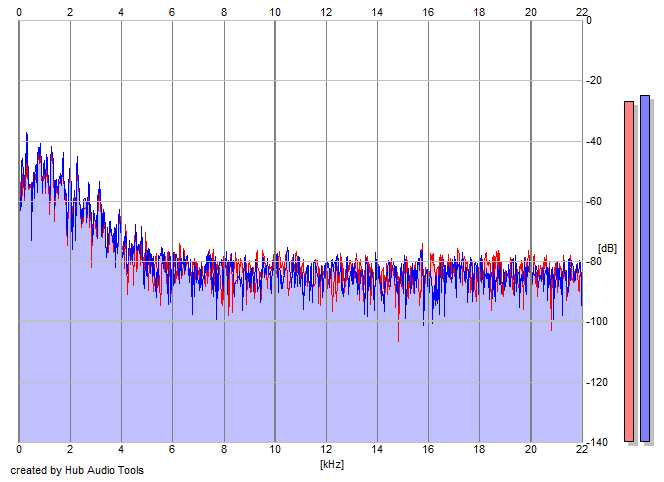The width and height of the screenshot is (664, 482).
Task: Click the blue channel level meter bar
Action: [645, 268]
